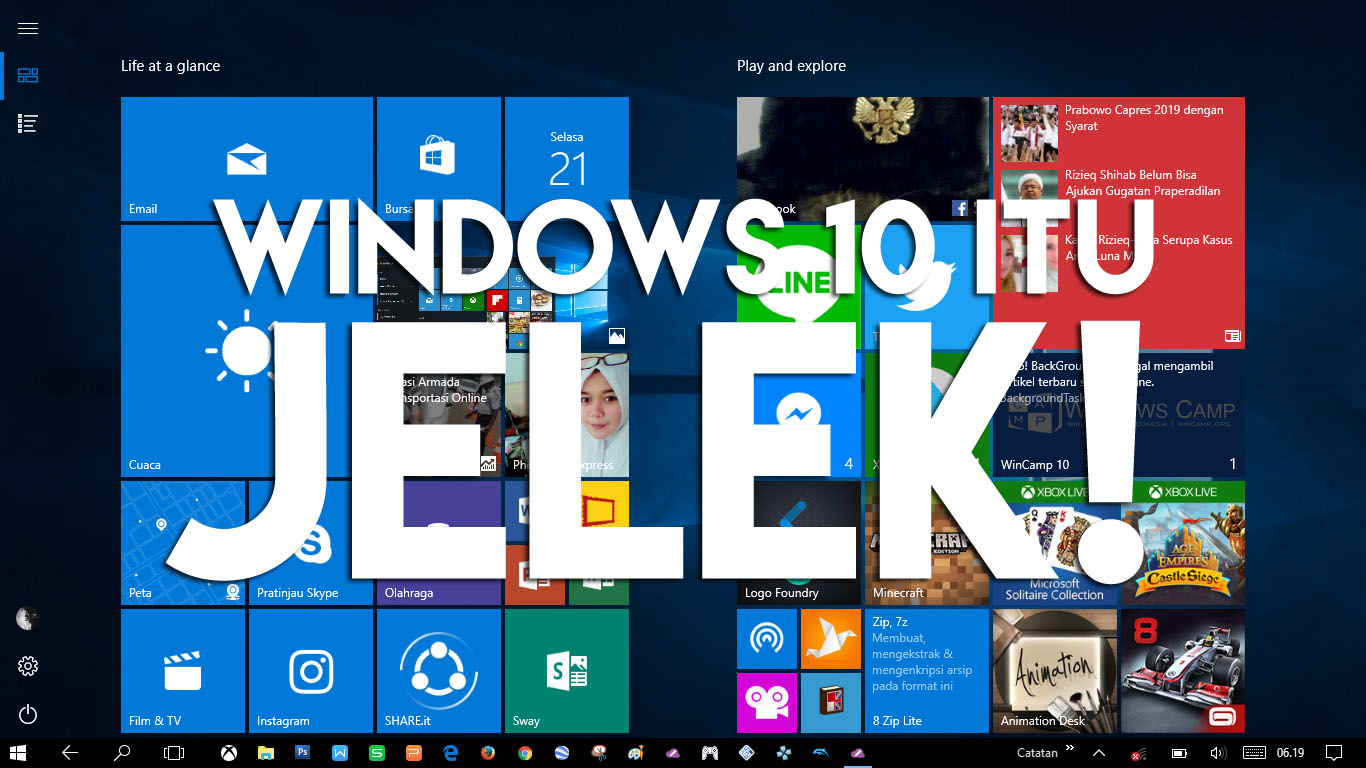The height and width of the screenshot is (768, 1366).
Task: Open the Peta maps tile
Action: [183, 543]
